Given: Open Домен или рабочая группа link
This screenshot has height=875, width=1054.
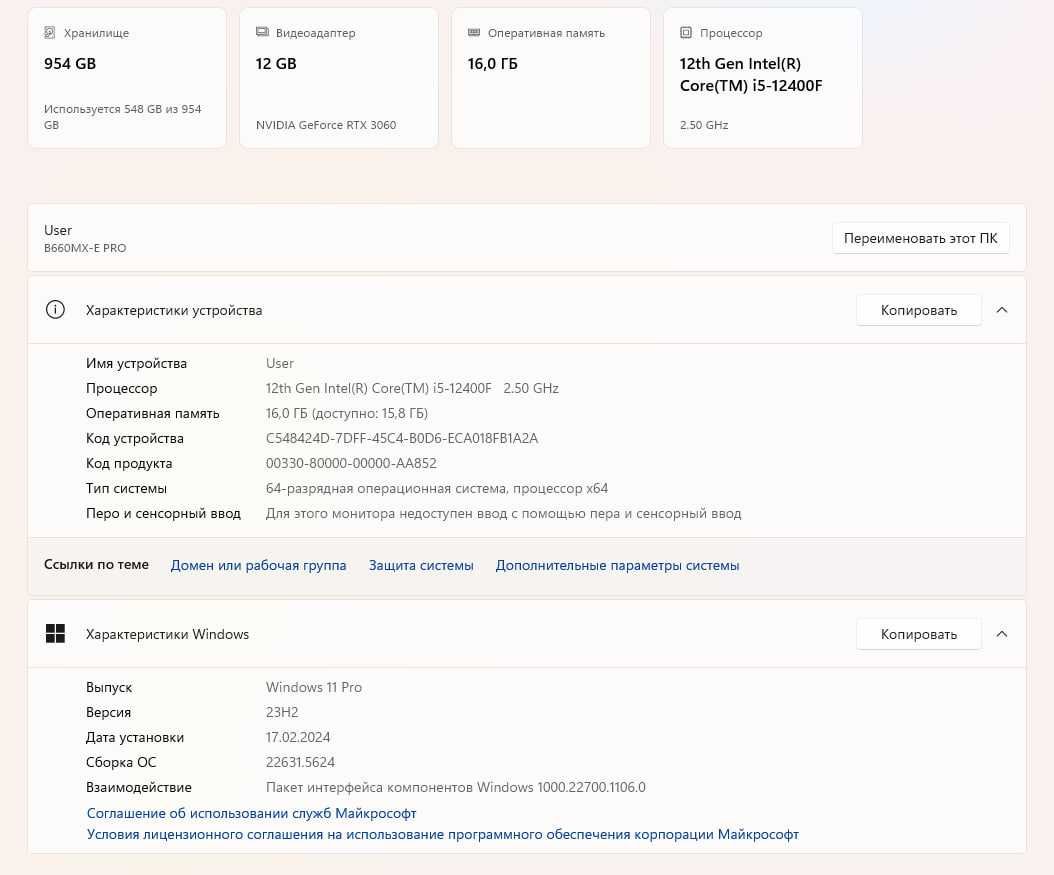Looking at the screenshot, I should [x=258, y=565].
